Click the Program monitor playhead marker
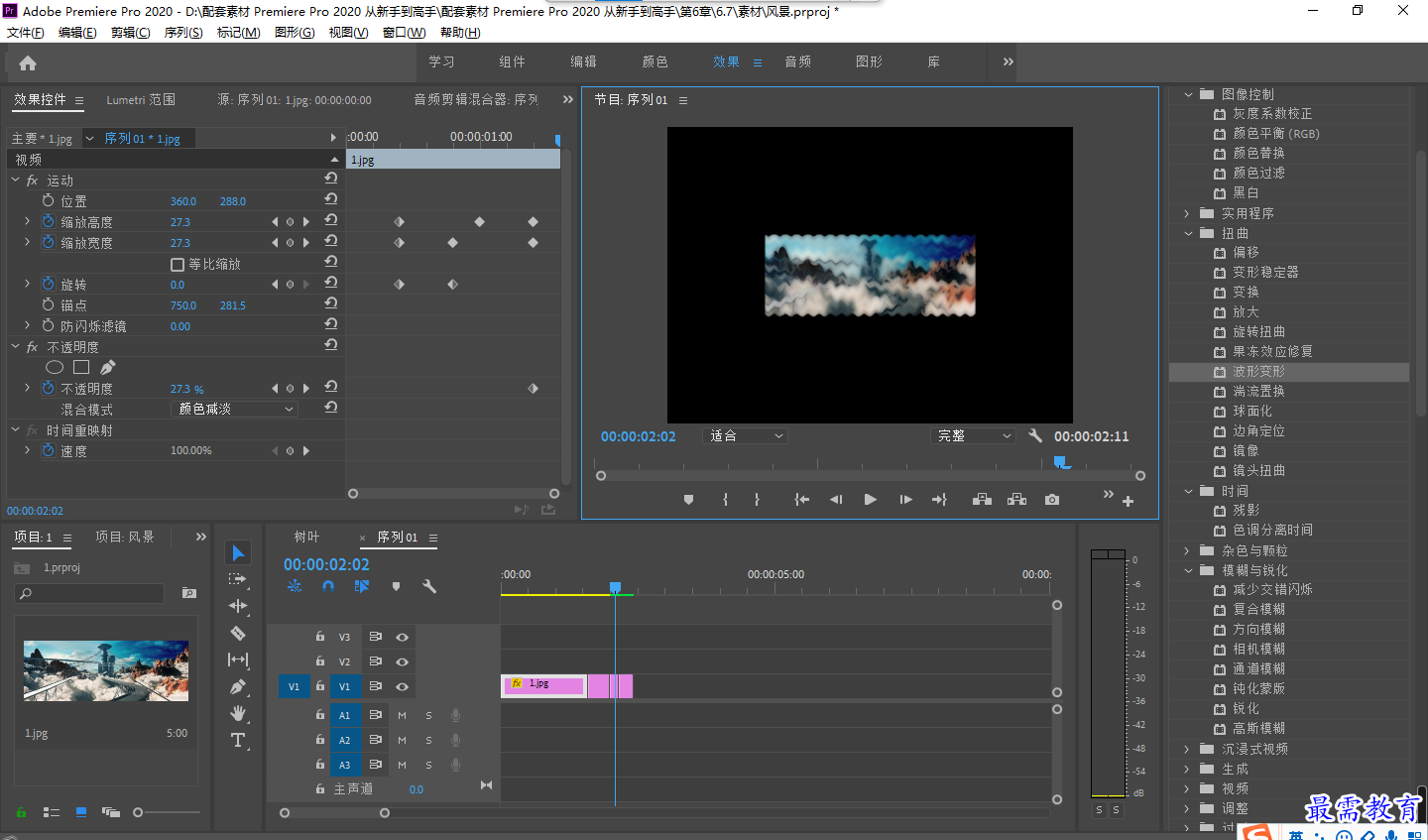This screenshot has width=1428, height=840. pyautogui.click(x=1061, y=462)
